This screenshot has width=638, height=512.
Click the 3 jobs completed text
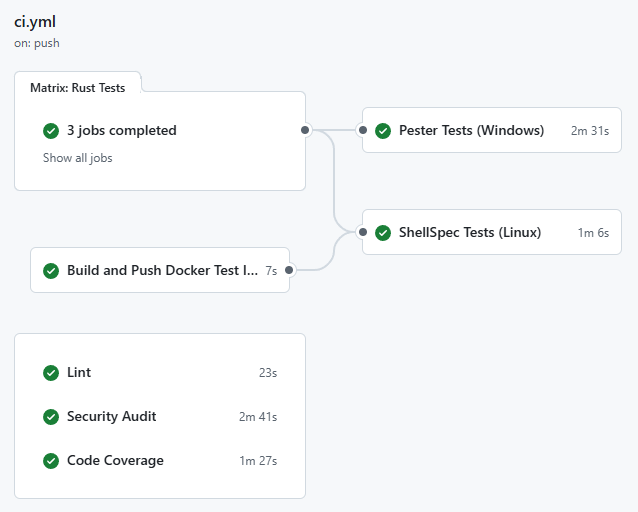point(121,131)
